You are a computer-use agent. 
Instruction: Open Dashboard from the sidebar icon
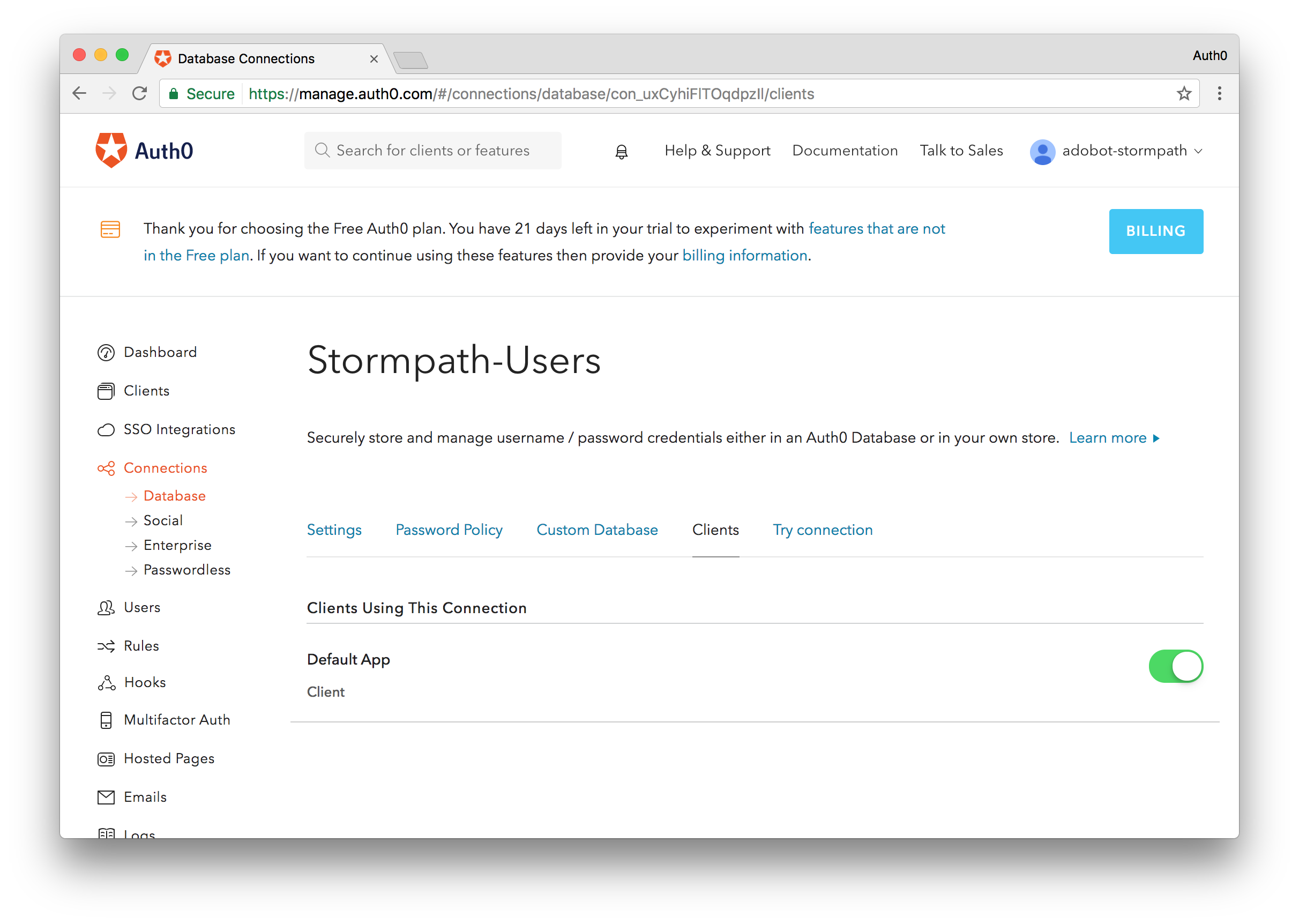(x=106, y=353)
